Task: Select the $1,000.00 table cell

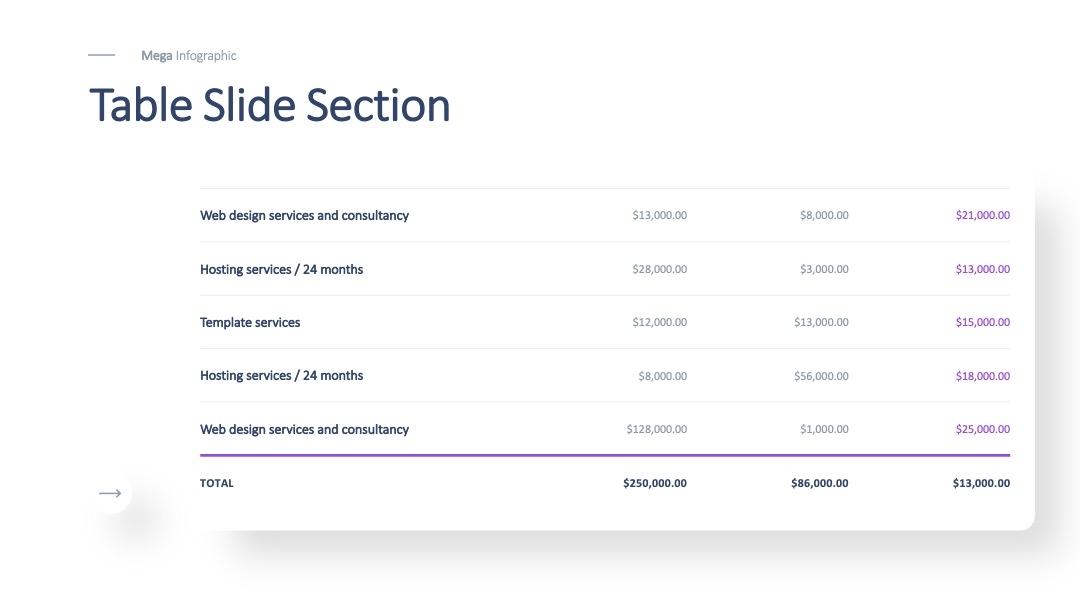Action: [x=824, y=430]
